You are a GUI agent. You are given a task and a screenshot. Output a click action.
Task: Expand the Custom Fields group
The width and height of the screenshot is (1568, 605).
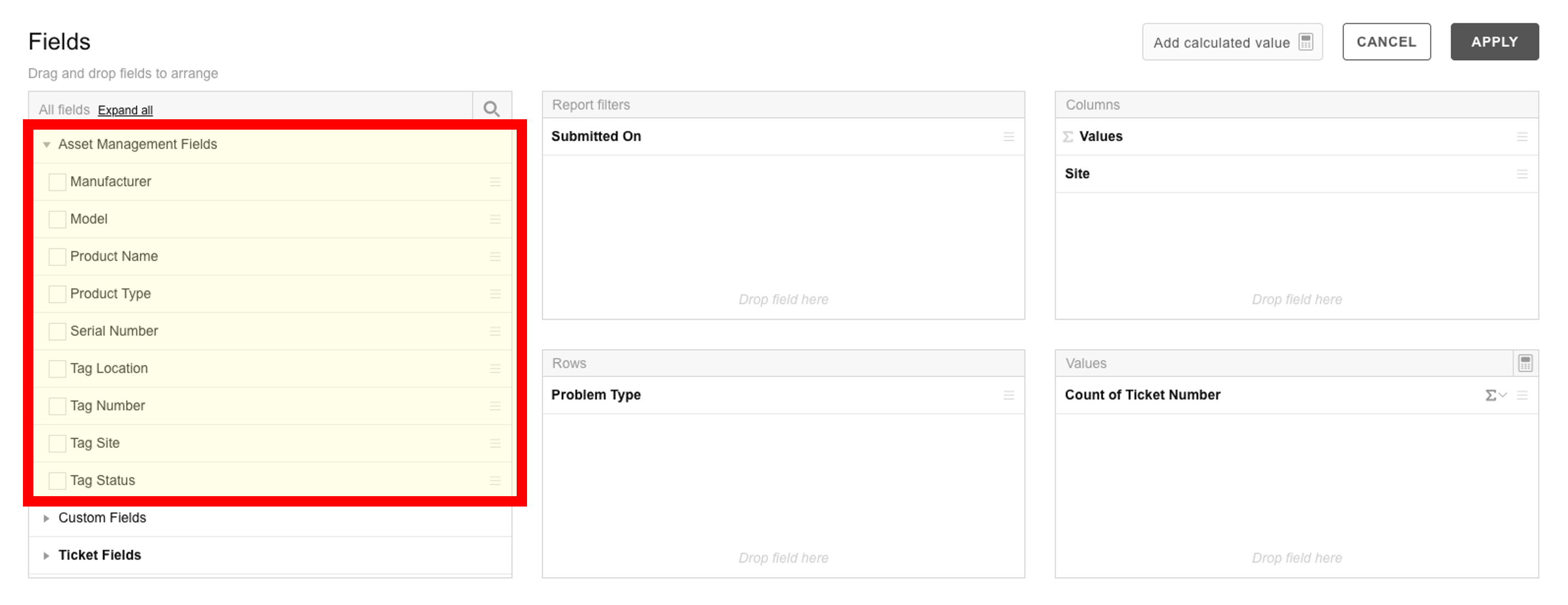tap(46, 518)
